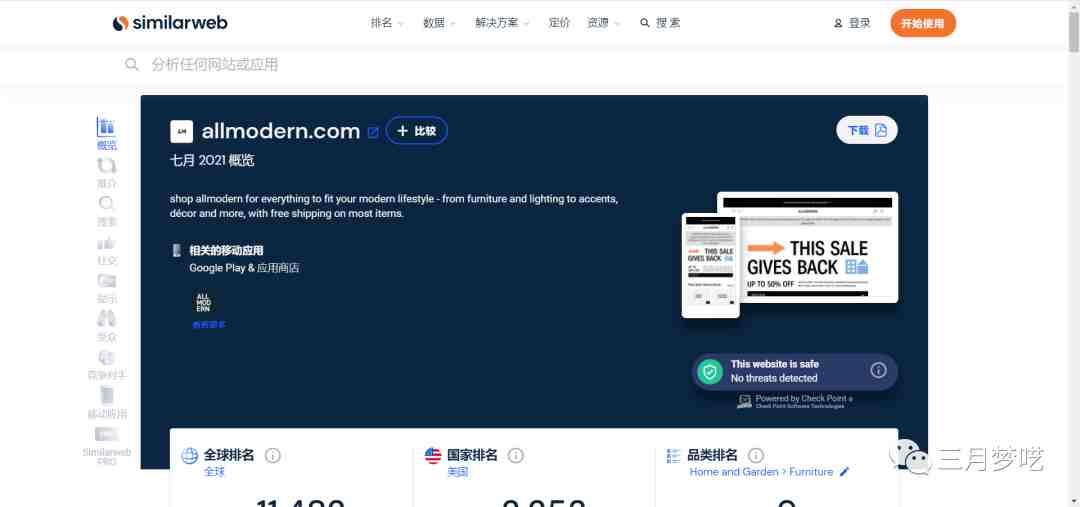The height and width of the screenshot is (507, 1080).
Task: Click the info icon next to 全球排名
Action: coord(273,455)
